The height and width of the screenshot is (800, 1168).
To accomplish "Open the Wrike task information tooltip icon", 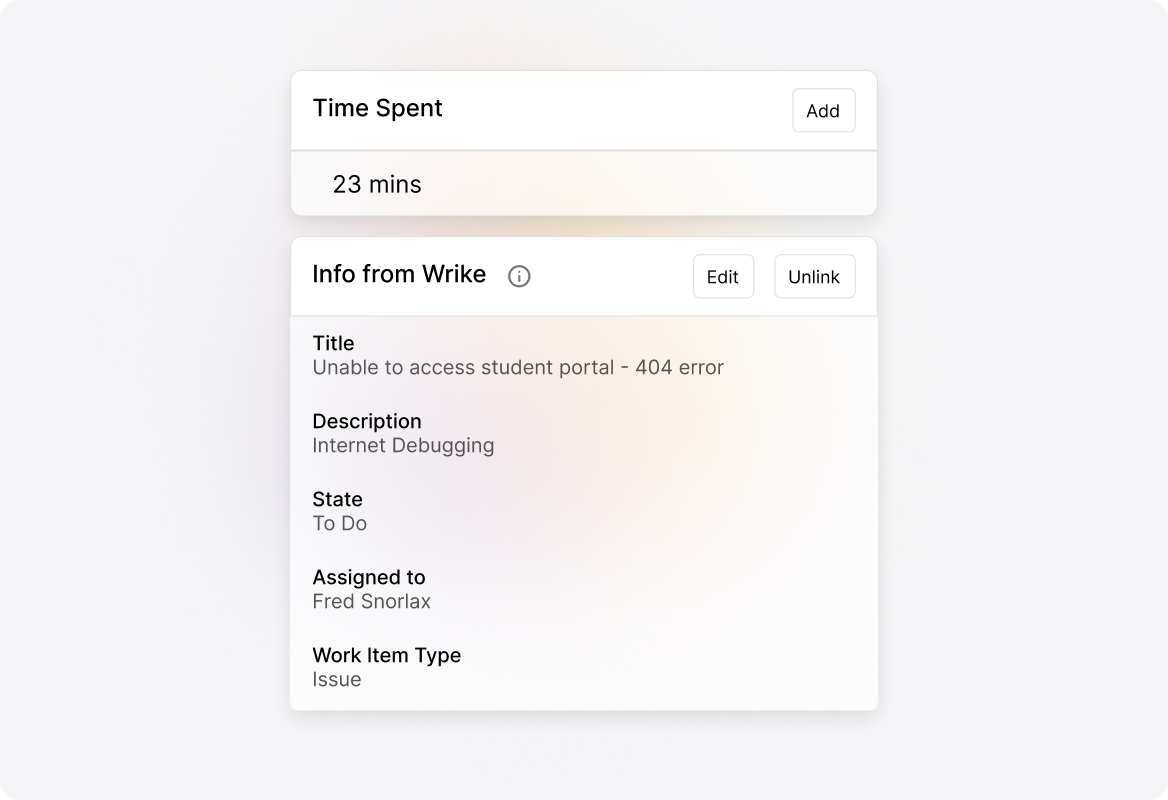I will (x=519, y=277).
